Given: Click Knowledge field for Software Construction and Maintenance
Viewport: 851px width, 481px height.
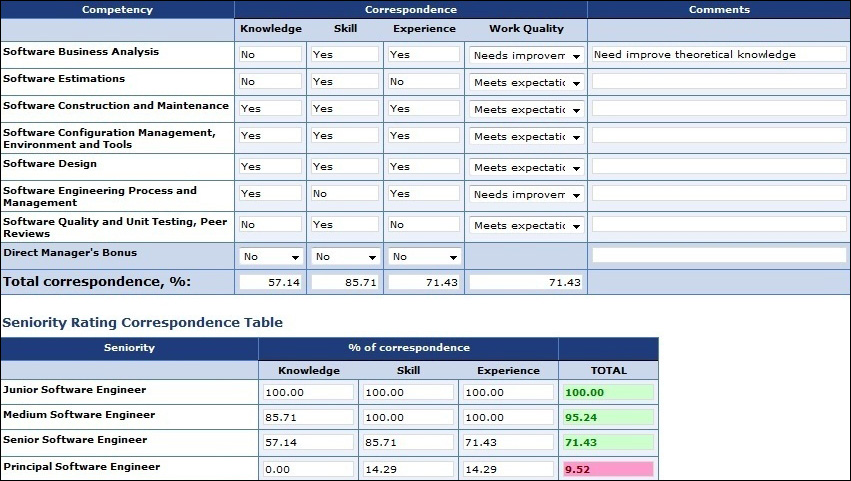Looking at the screenshot, I should point(270,109).
